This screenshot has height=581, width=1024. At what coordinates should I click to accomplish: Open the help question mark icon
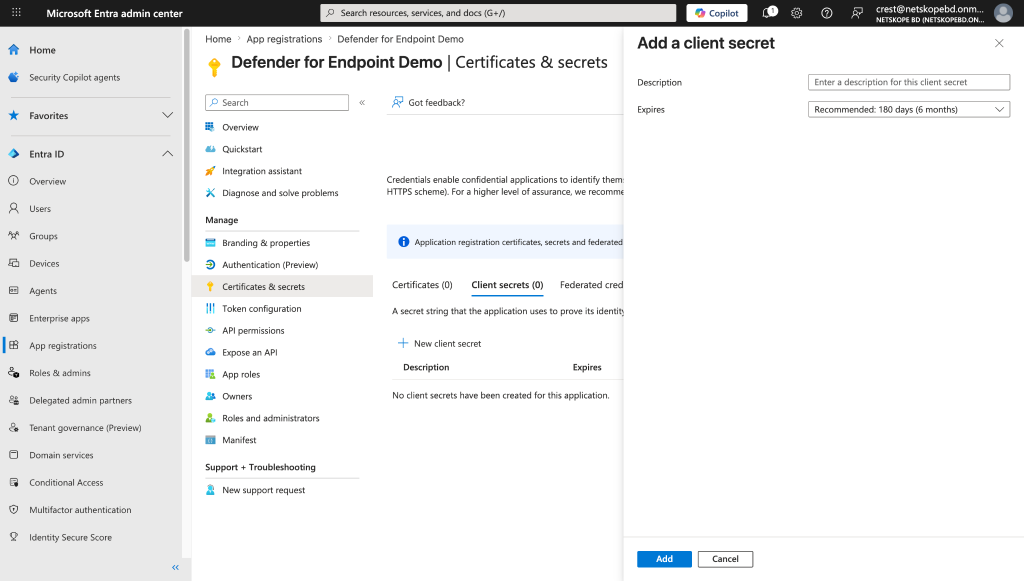pos(827,13)
